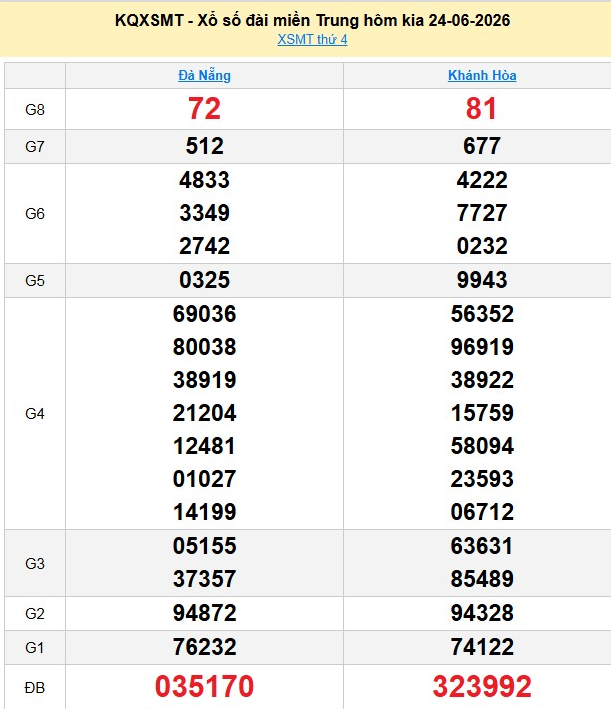Click the KQXSMT page title heading
The image size is (611, 709).
coord(312,20)
